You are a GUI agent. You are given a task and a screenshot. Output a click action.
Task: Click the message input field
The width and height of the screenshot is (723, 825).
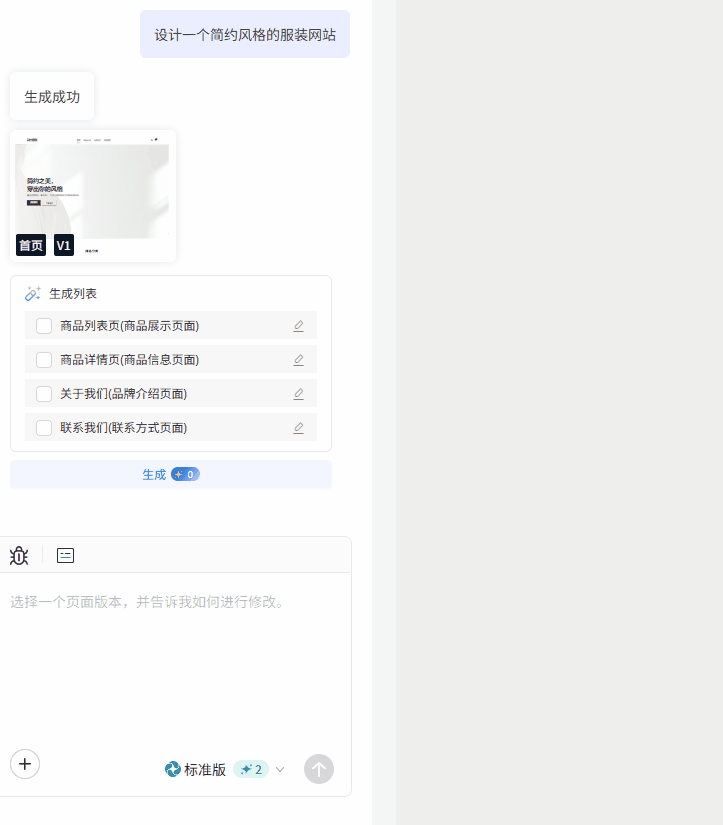pyautogui.click(x=175, y=660)
